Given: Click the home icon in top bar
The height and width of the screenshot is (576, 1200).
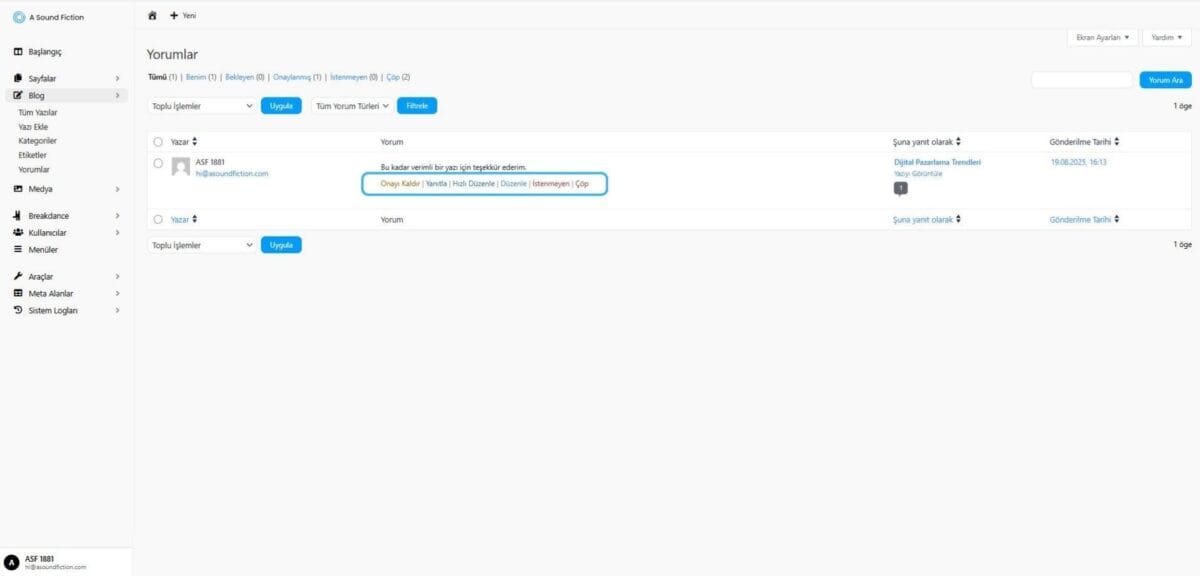Looking at the screenshot, I should [152, 16].
